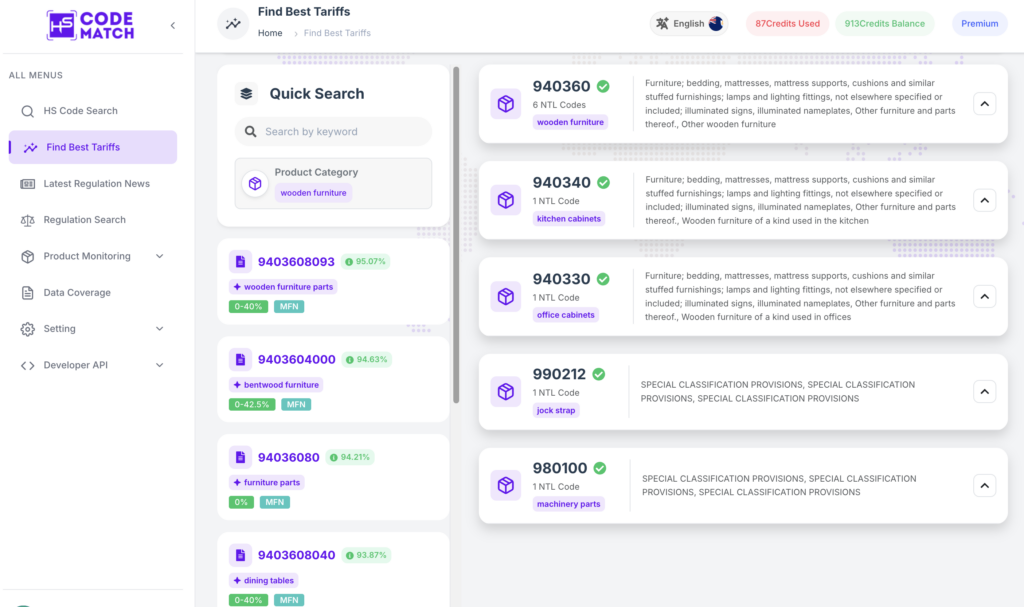
Task: Click the bentwood furniture tag
Action: (276, 385)
